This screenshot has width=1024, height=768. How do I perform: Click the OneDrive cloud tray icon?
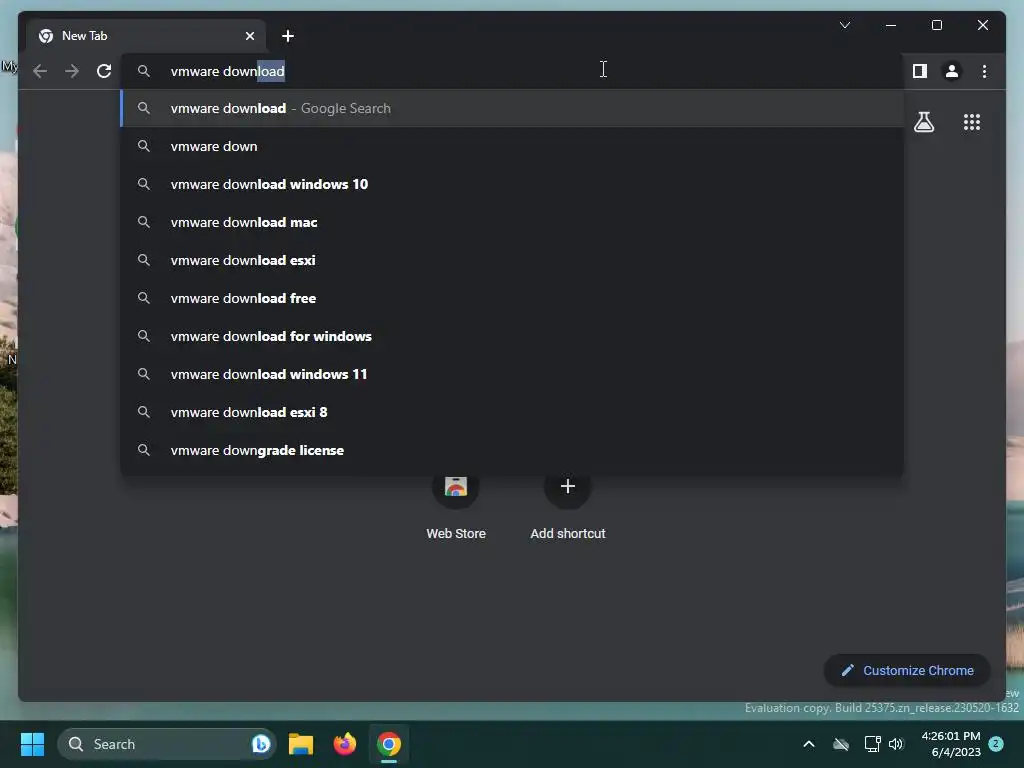841,744
